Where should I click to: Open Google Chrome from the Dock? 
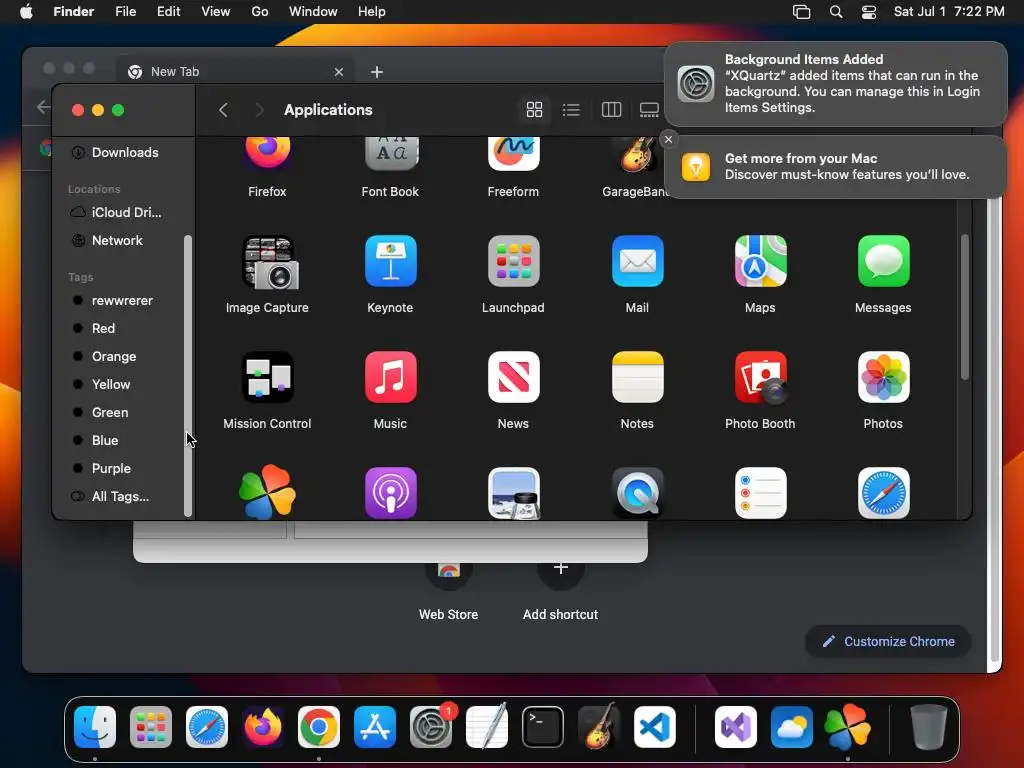tap(319, 727)
